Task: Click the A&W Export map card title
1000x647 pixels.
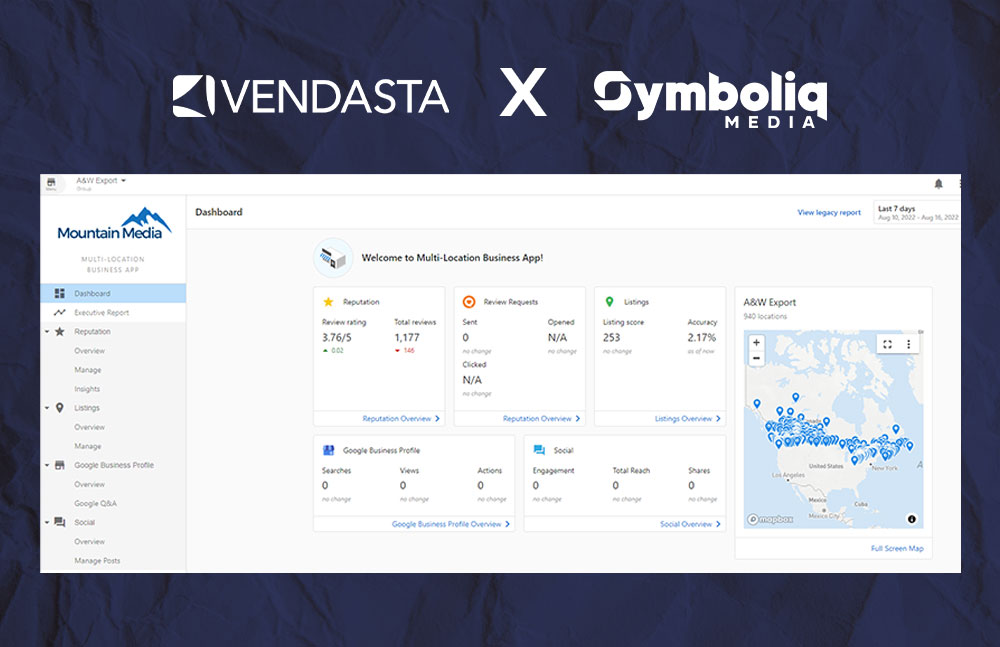Action: click(x=769, y=302)
